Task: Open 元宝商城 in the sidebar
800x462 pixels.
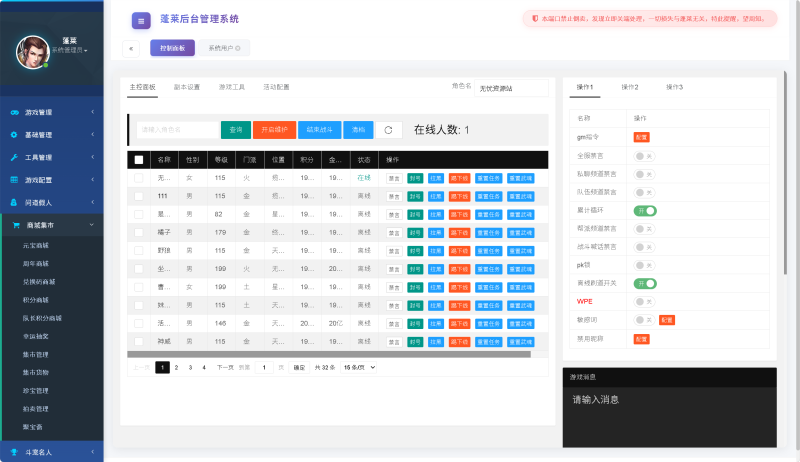Action: (36, 245)
